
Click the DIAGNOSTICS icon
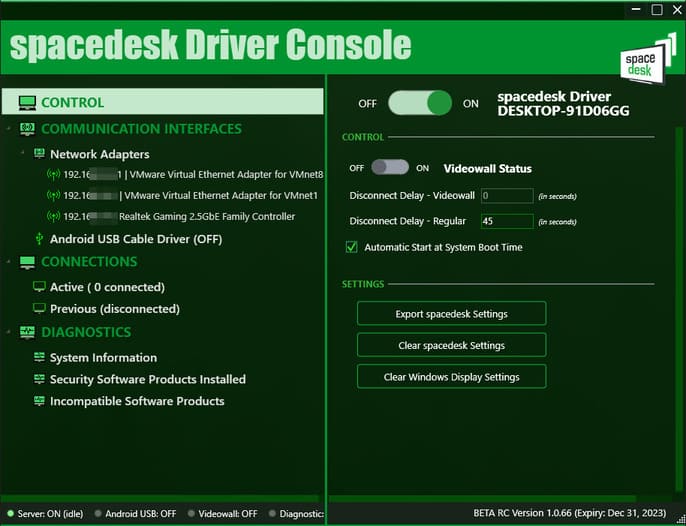(27, 332)
